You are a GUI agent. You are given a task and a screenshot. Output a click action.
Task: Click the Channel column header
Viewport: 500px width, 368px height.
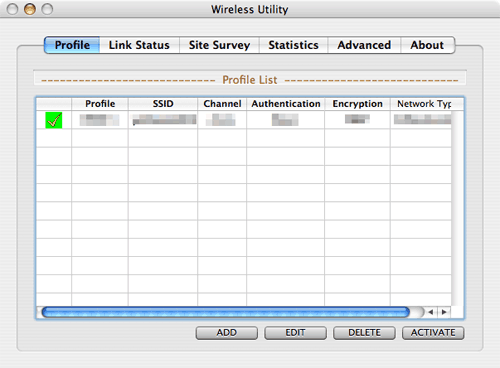(222, 104)
